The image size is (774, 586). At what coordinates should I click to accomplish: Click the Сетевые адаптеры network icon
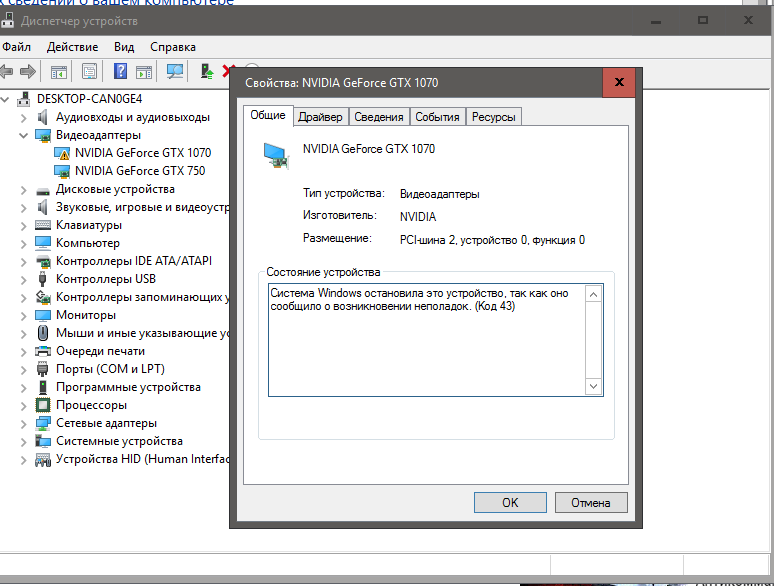(43, 423)
